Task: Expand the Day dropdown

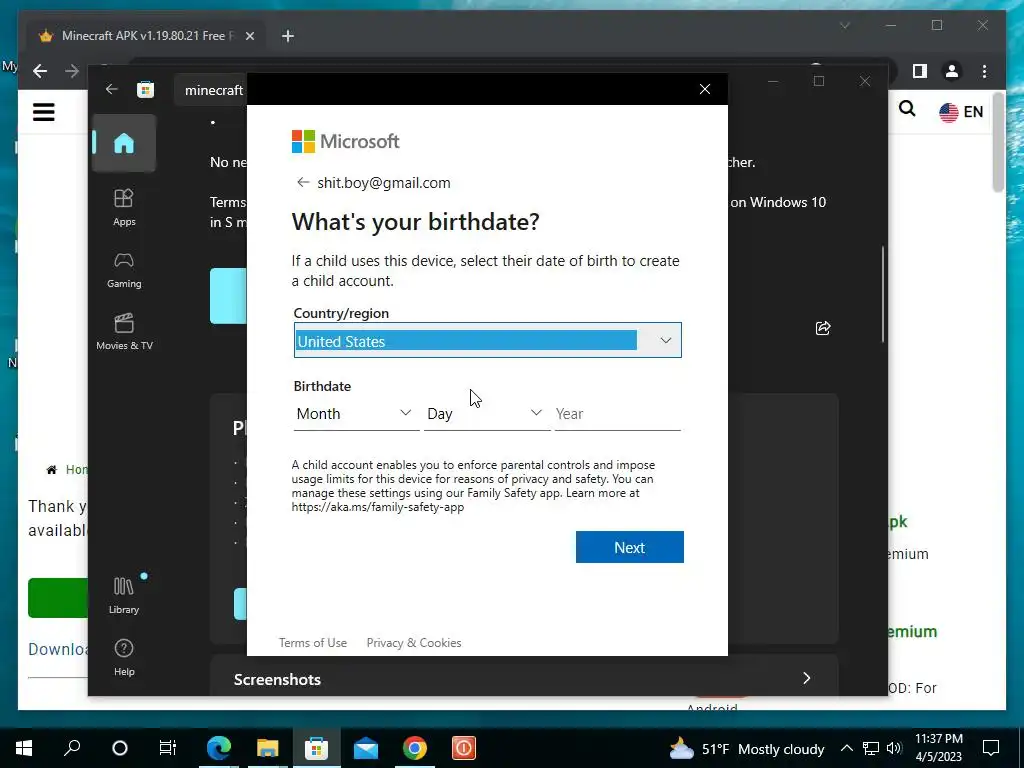Action: pos(487,413)
